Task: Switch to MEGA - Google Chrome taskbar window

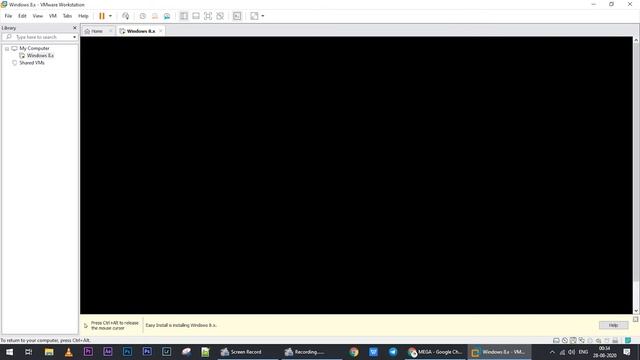Action: (x=435, y=352)
